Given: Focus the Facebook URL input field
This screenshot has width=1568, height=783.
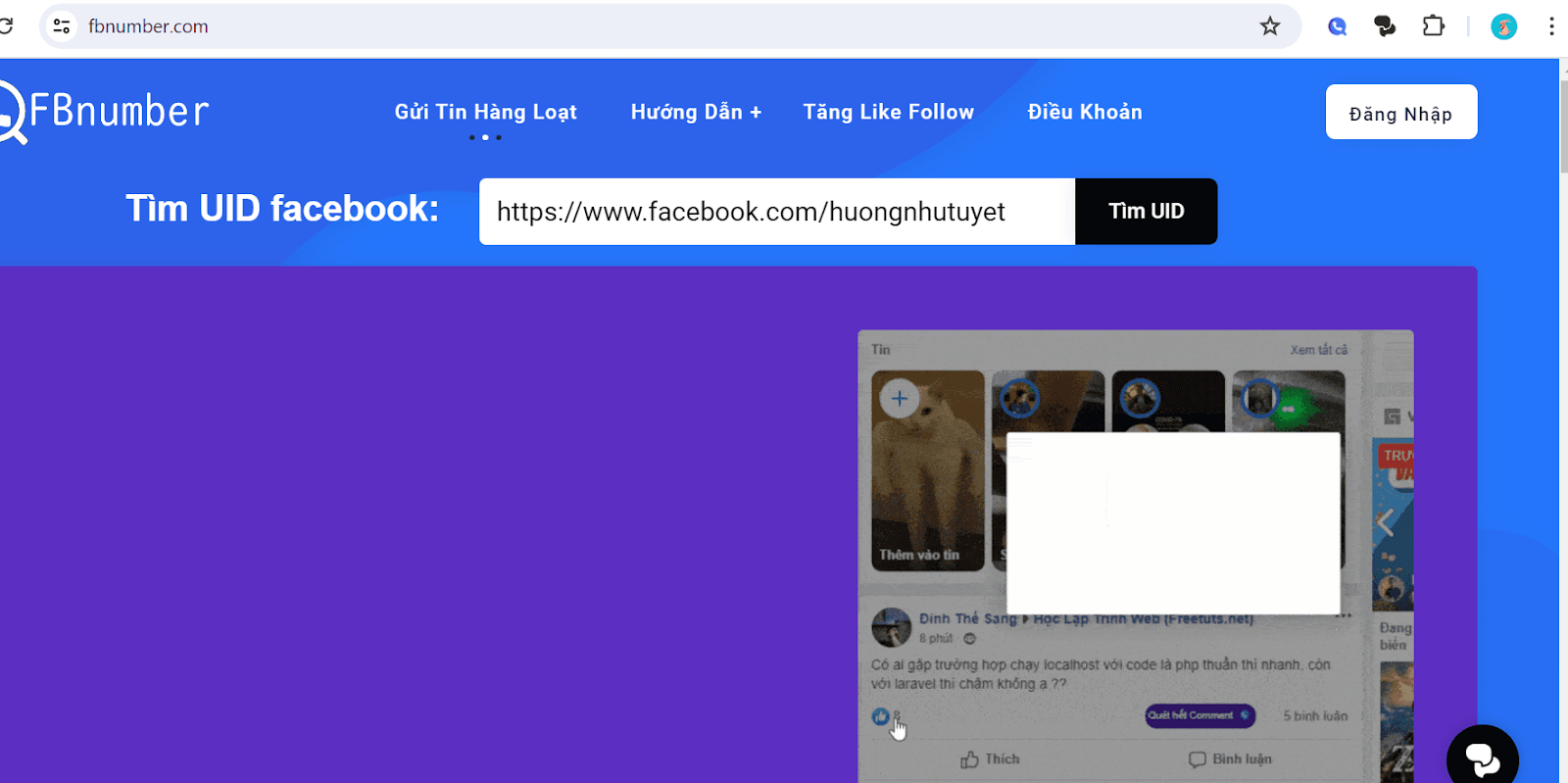Looking at the screenshot, I should [777, 212].
